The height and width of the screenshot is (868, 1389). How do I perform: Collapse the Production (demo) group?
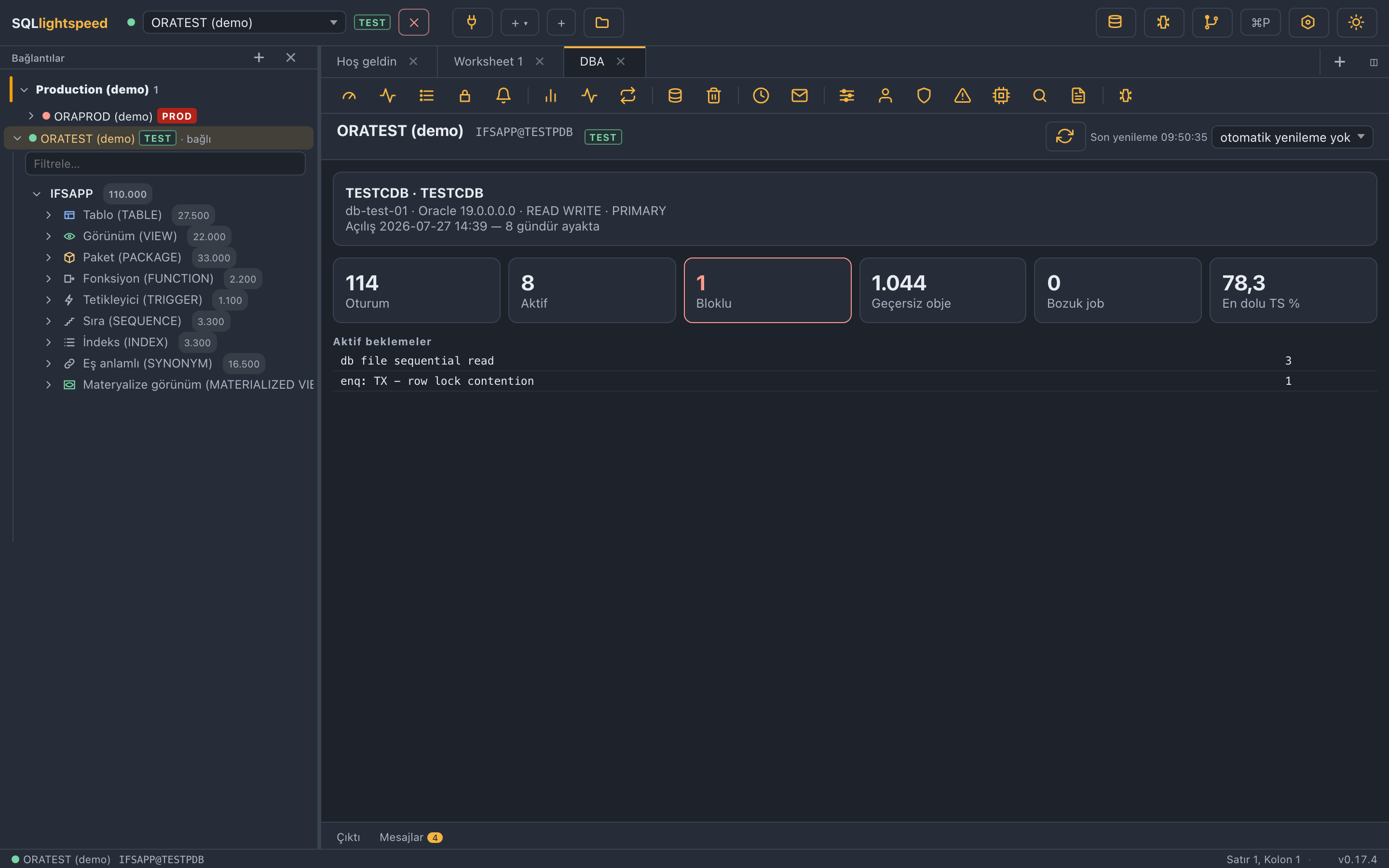pyautogui.click(x=24, y=90)
